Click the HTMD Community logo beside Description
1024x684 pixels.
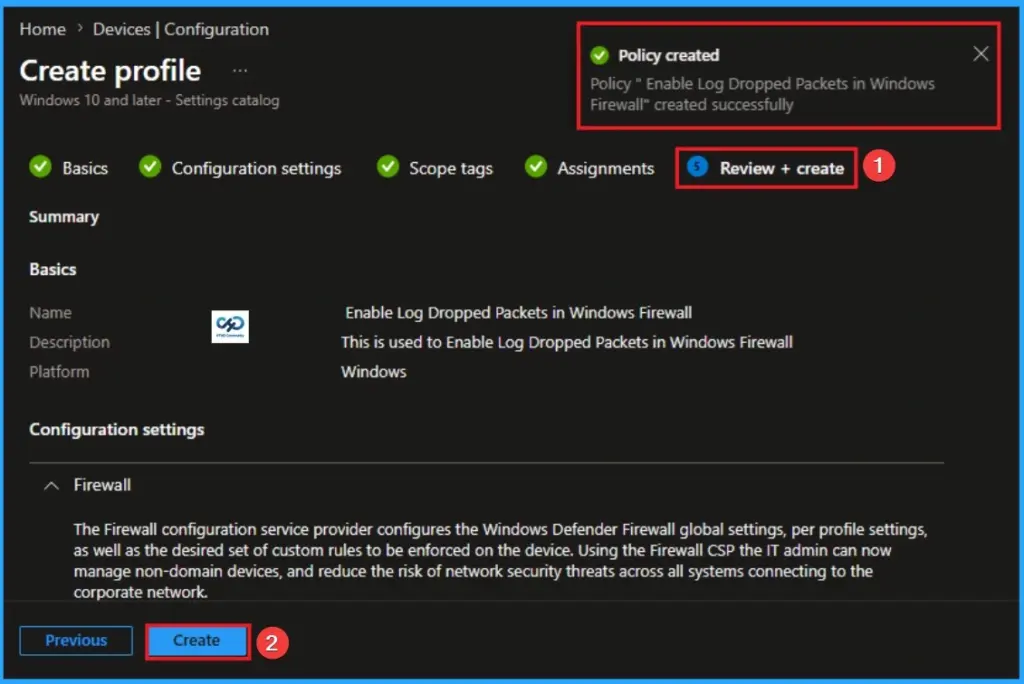click(229, 326)
